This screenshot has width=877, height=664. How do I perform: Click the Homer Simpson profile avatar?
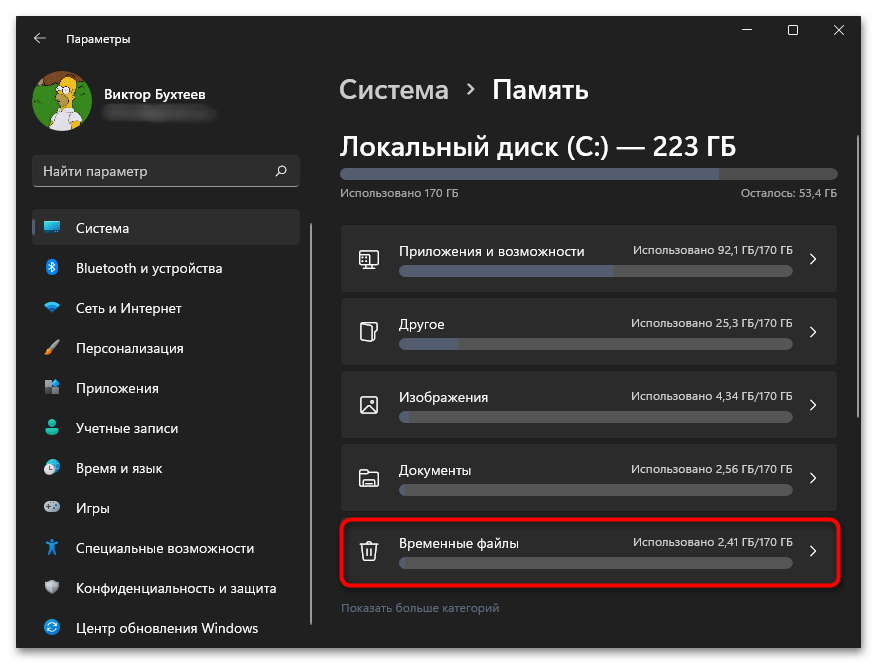(62, 101)
